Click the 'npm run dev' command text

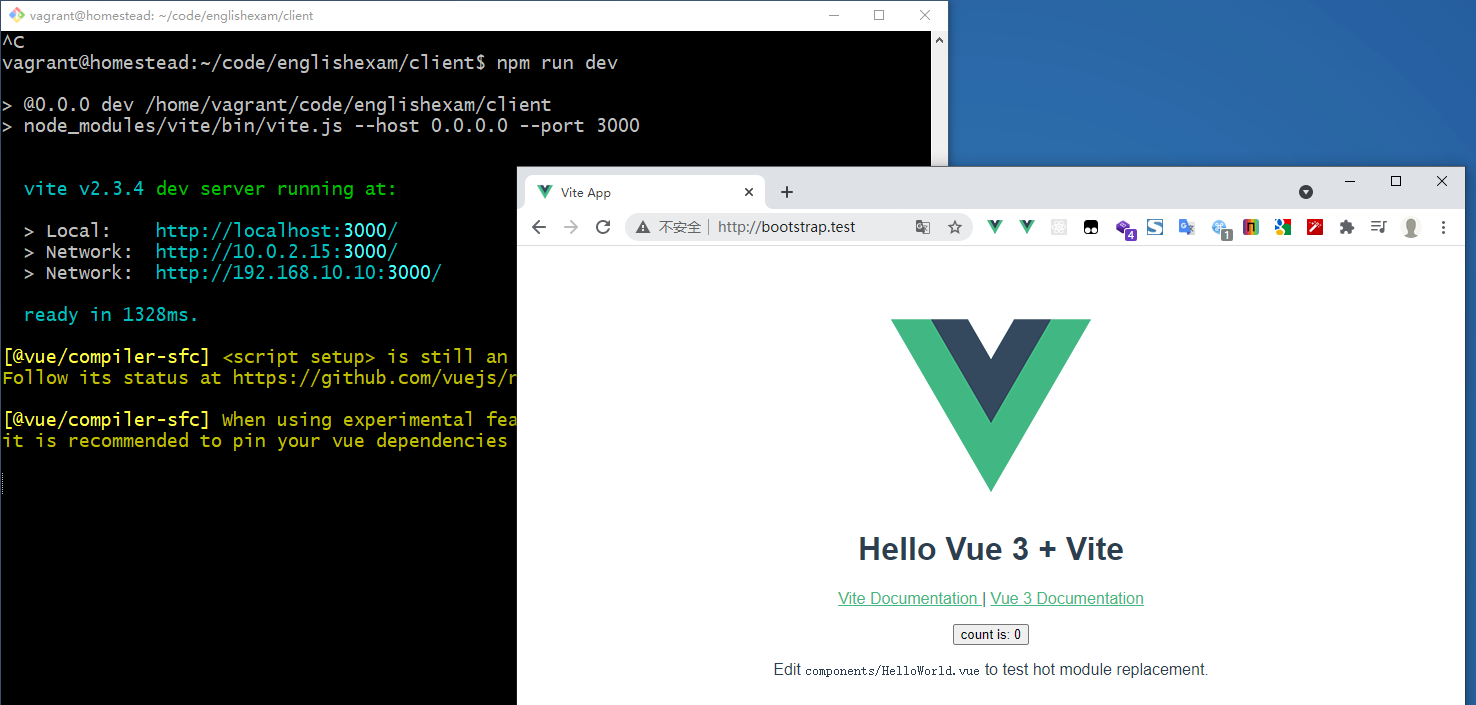[557, 62]
